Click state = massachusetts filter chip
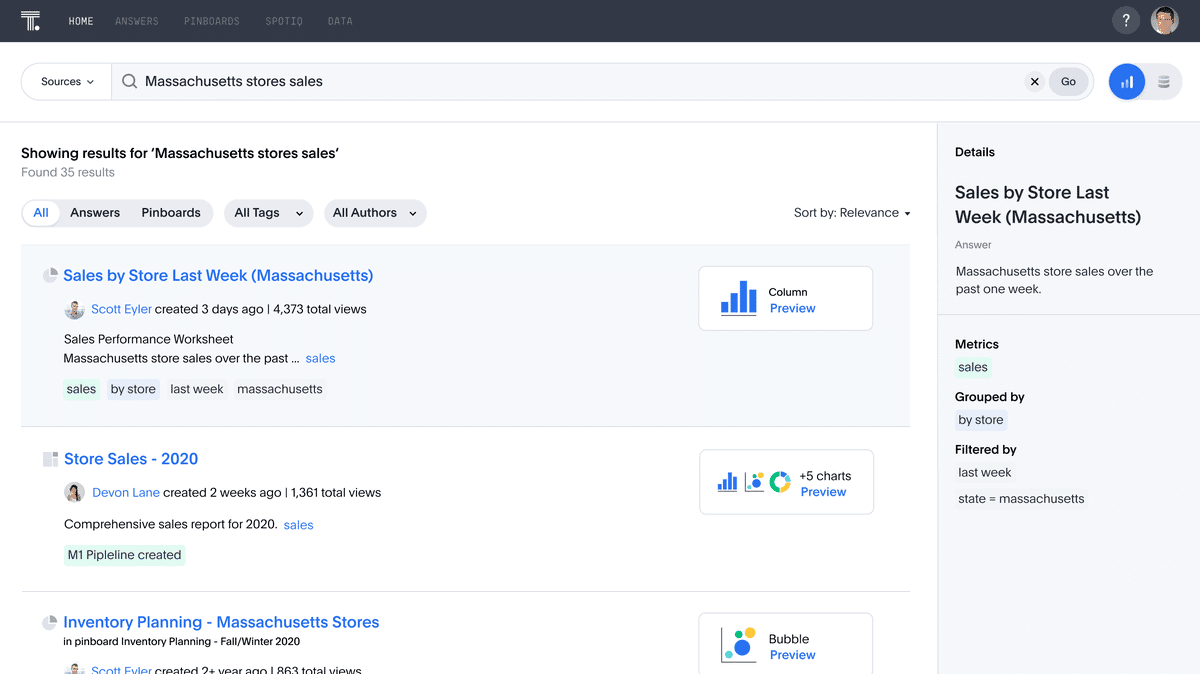The image size is (1200, 674). point(1021,499)
